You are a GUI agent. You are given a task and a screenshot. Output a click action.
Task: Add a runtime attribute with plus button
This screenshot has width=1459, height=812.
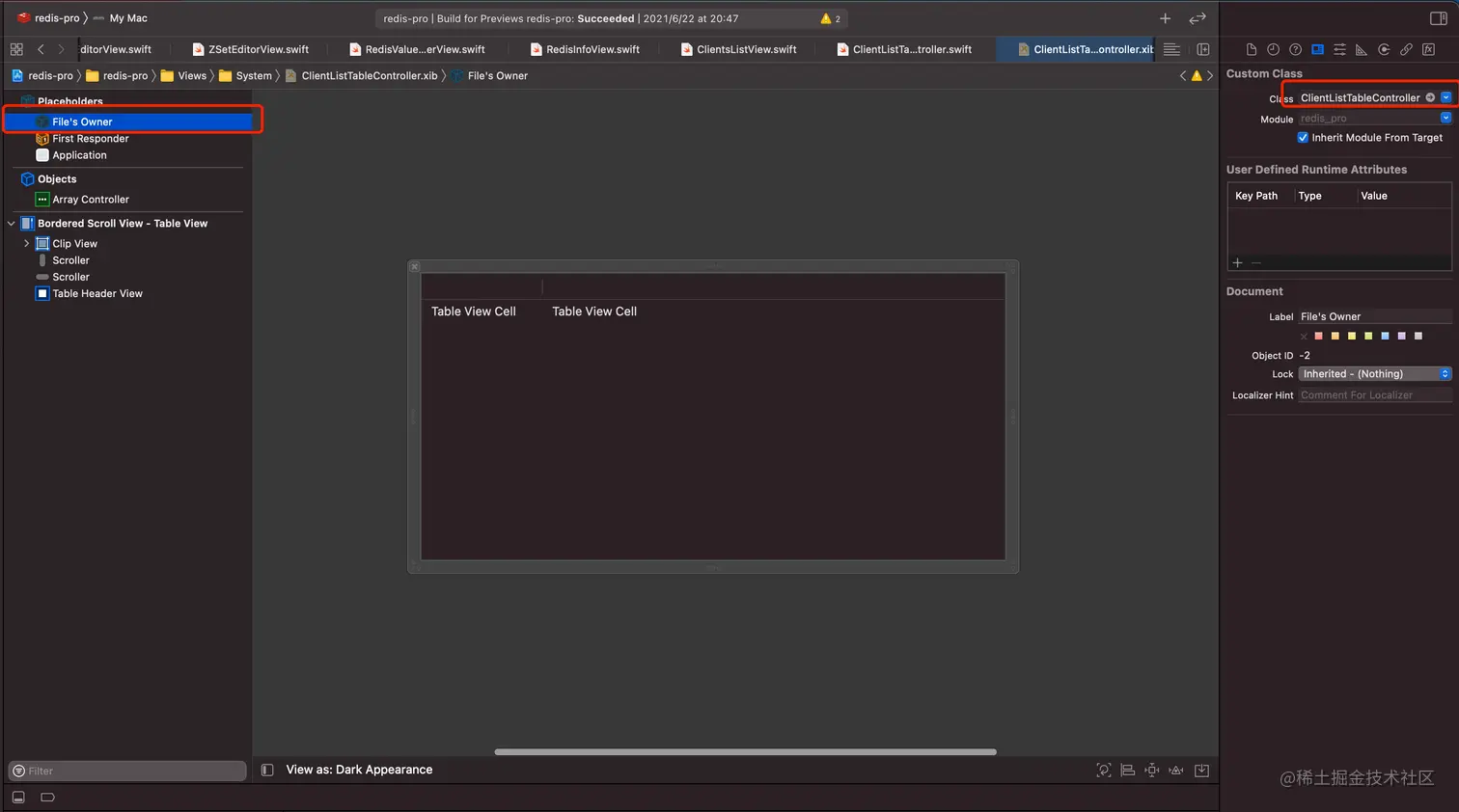point(1237,262)
